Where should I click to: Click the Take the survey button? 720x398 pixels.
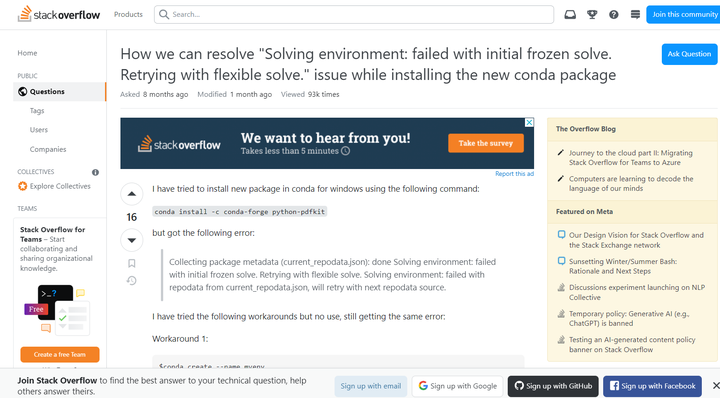tap(485, 143)
